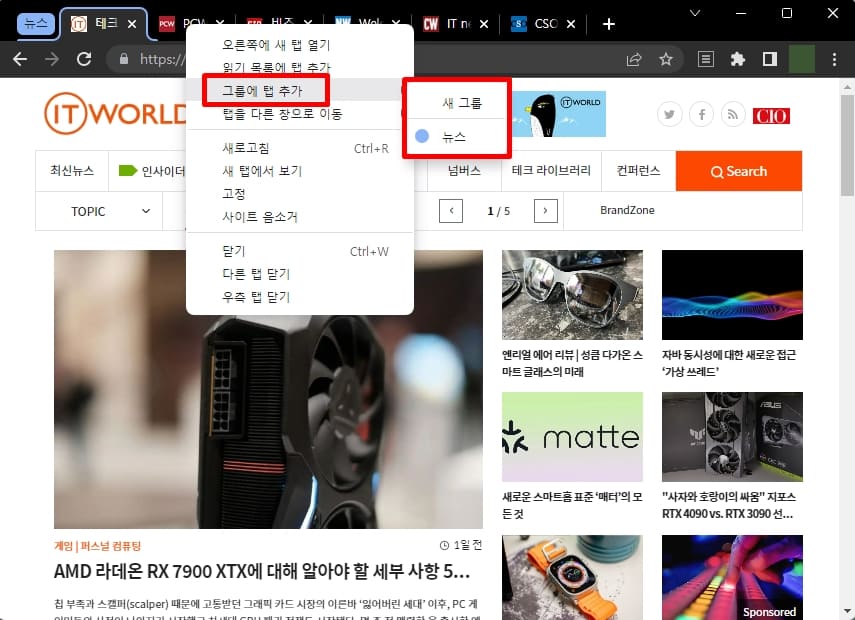The height and width of the screenshot is (620, 855).
Task: Select 읽기 목록에 탭 추가 menu item
Action: [300, 68]
